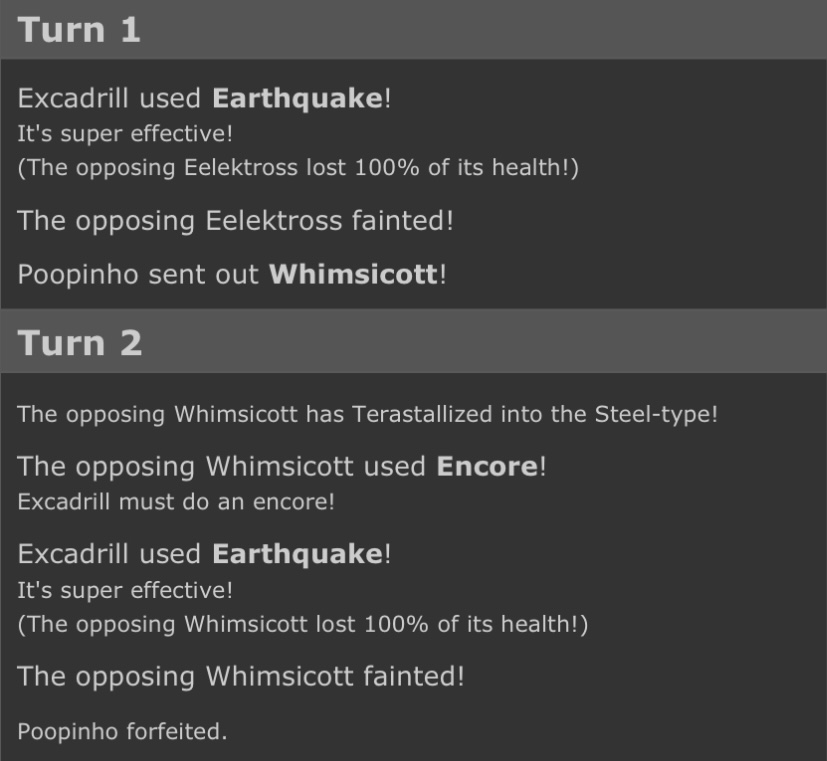Click 'Excadrill must do an encore!' line
Image resolution: width=827 pixels, height=761 pixels.
[x=176, y=502]
